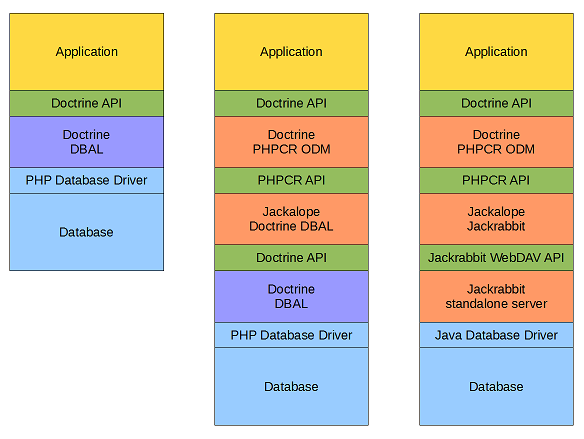This screenshot has height=439, width=584.
Task: Select Application block of the five-layer stack
Action: [86, 52]
